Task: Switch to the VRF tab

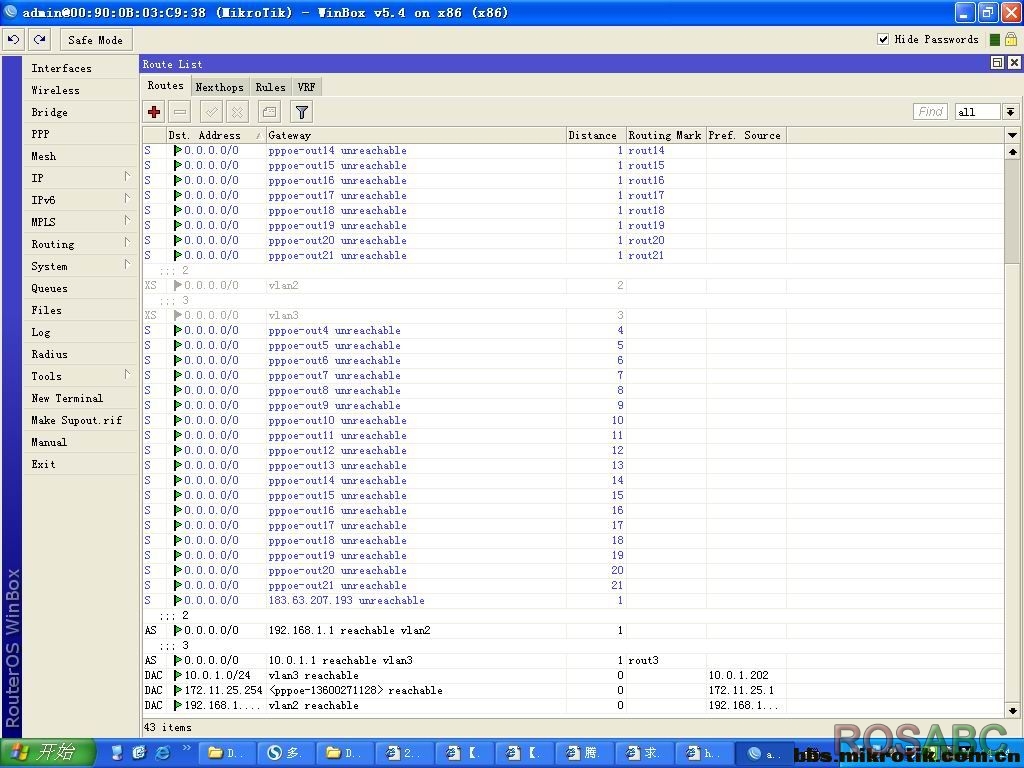Action: 306,87
